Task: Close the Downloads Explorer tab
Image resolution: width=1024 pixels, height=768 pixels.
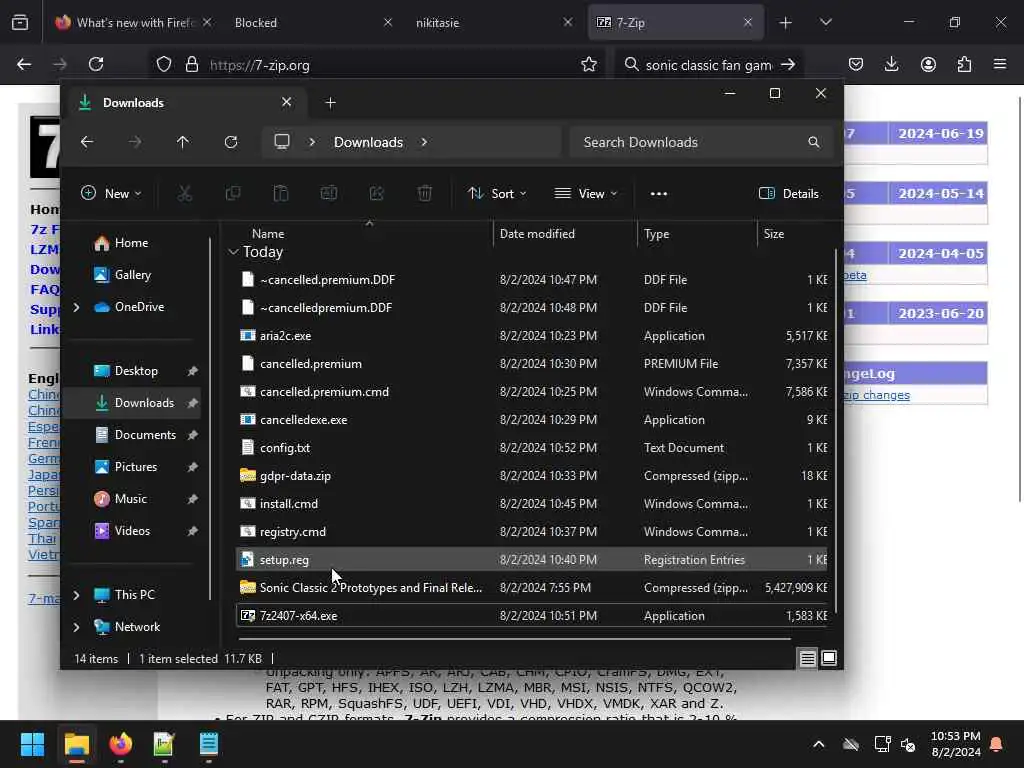Action: (286, 102)
